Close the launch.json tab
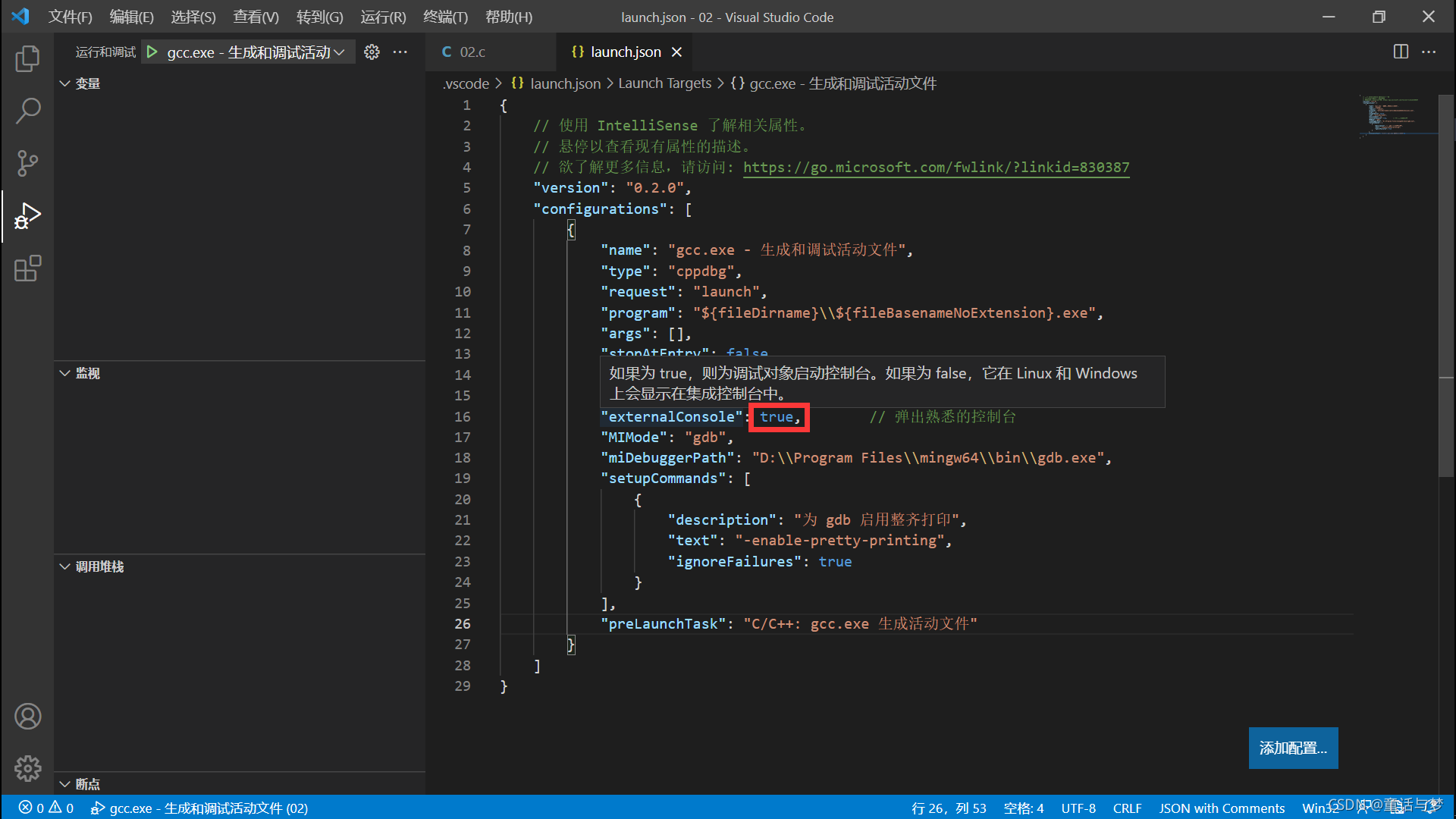This screenshot has height=819, width=1456. point(676,52)
